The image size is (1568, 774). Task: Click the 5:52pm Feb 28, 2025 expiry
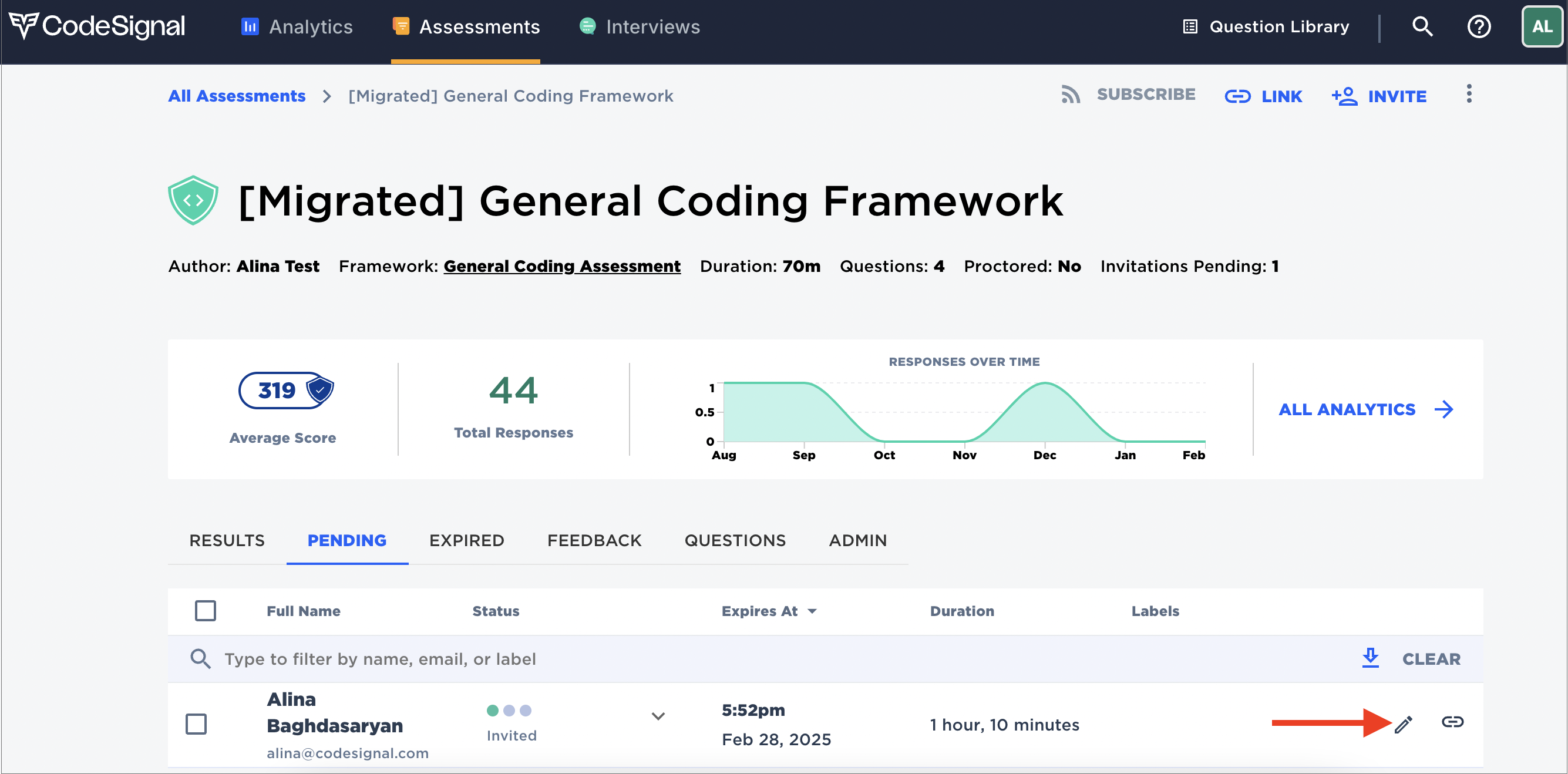776,724
